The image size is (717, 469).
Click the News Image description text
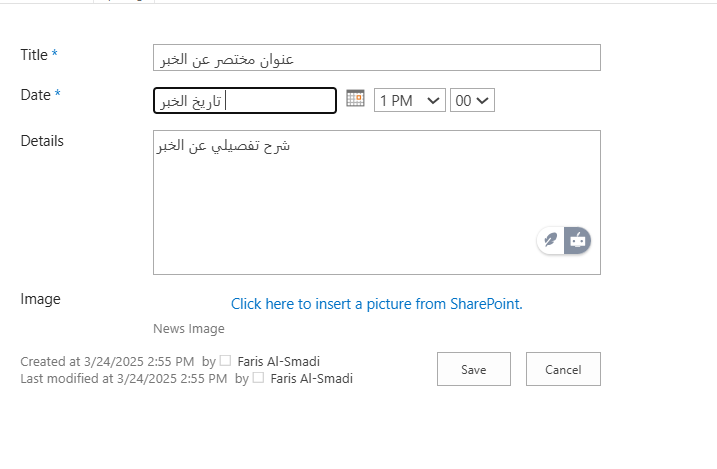click(x=189, y=329)
